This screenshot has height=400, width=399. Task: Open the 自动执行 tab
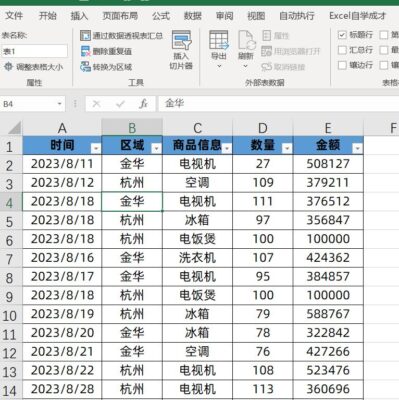[297, 16]
